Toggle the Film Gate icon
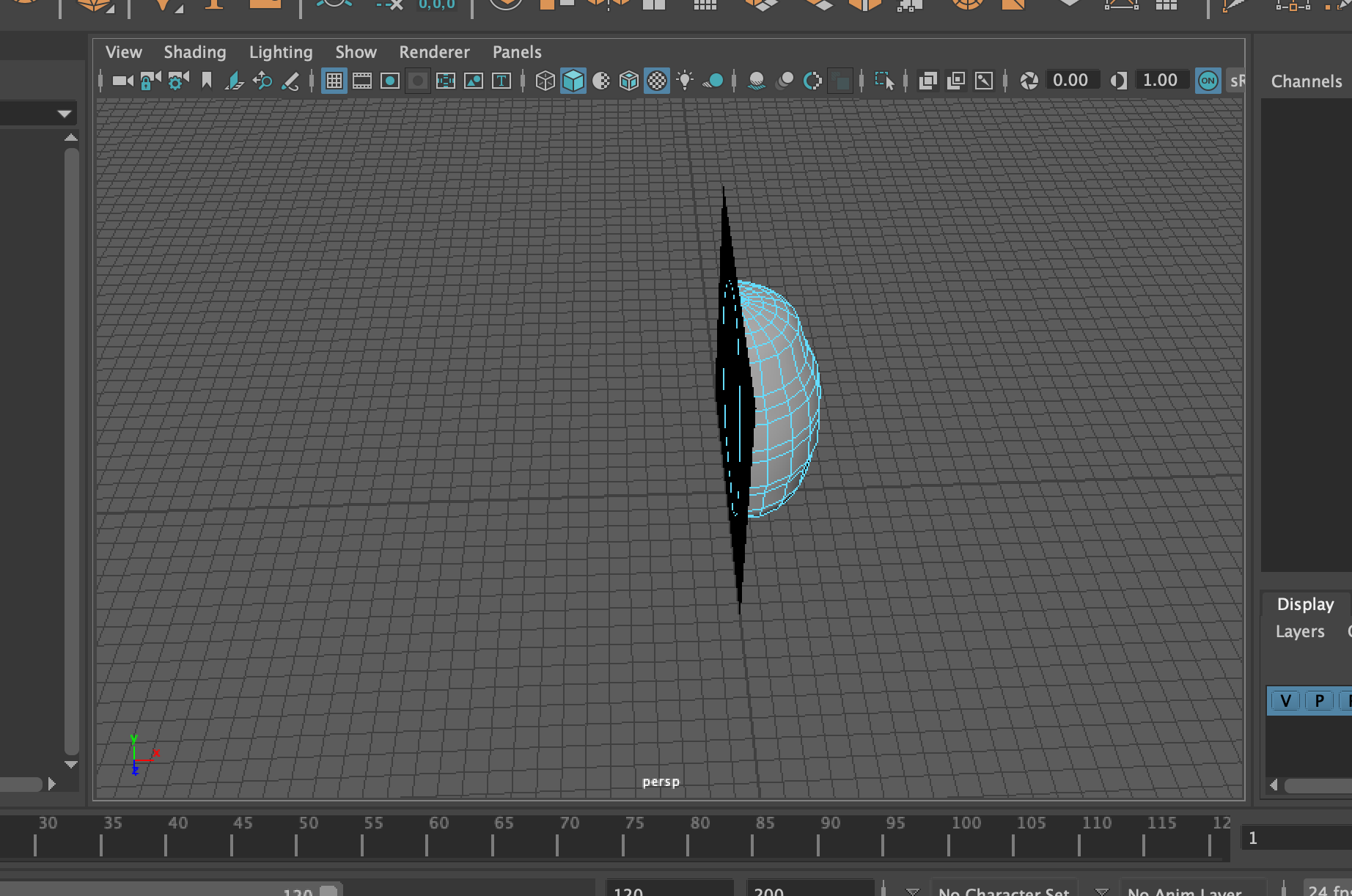Screen dimensions: 1352x896 [x=362, y=81]
